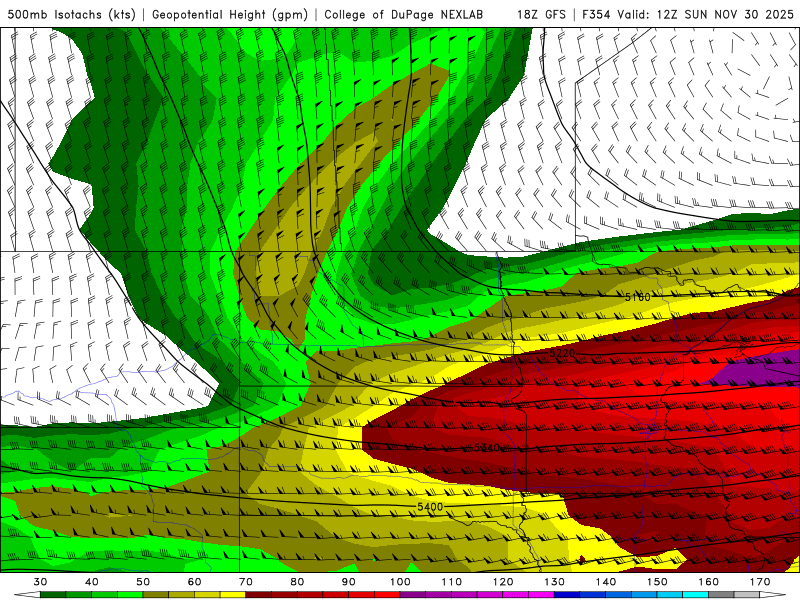Click the 5340 height contour label
This screenshot has height=600, width=800.
[x=487, y=447]
